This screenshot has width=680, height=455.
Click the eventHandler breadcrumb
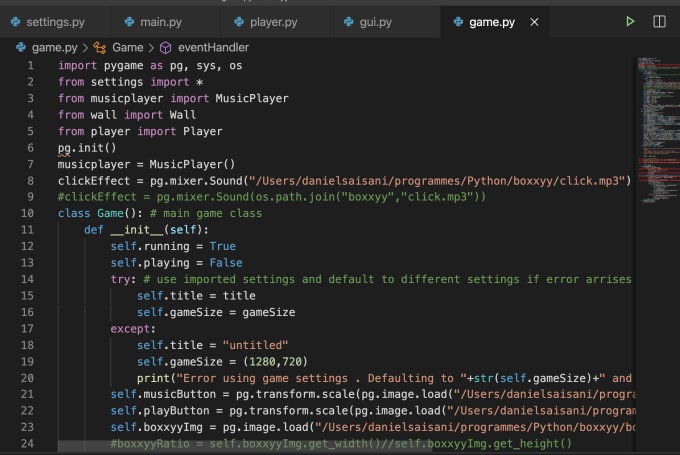[213, 47]
